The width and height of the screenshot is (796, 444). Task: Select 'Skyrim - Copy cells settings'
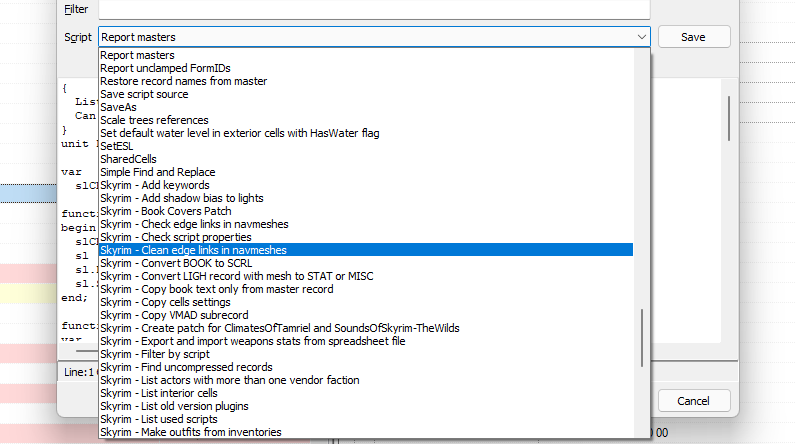click(366, 302)
